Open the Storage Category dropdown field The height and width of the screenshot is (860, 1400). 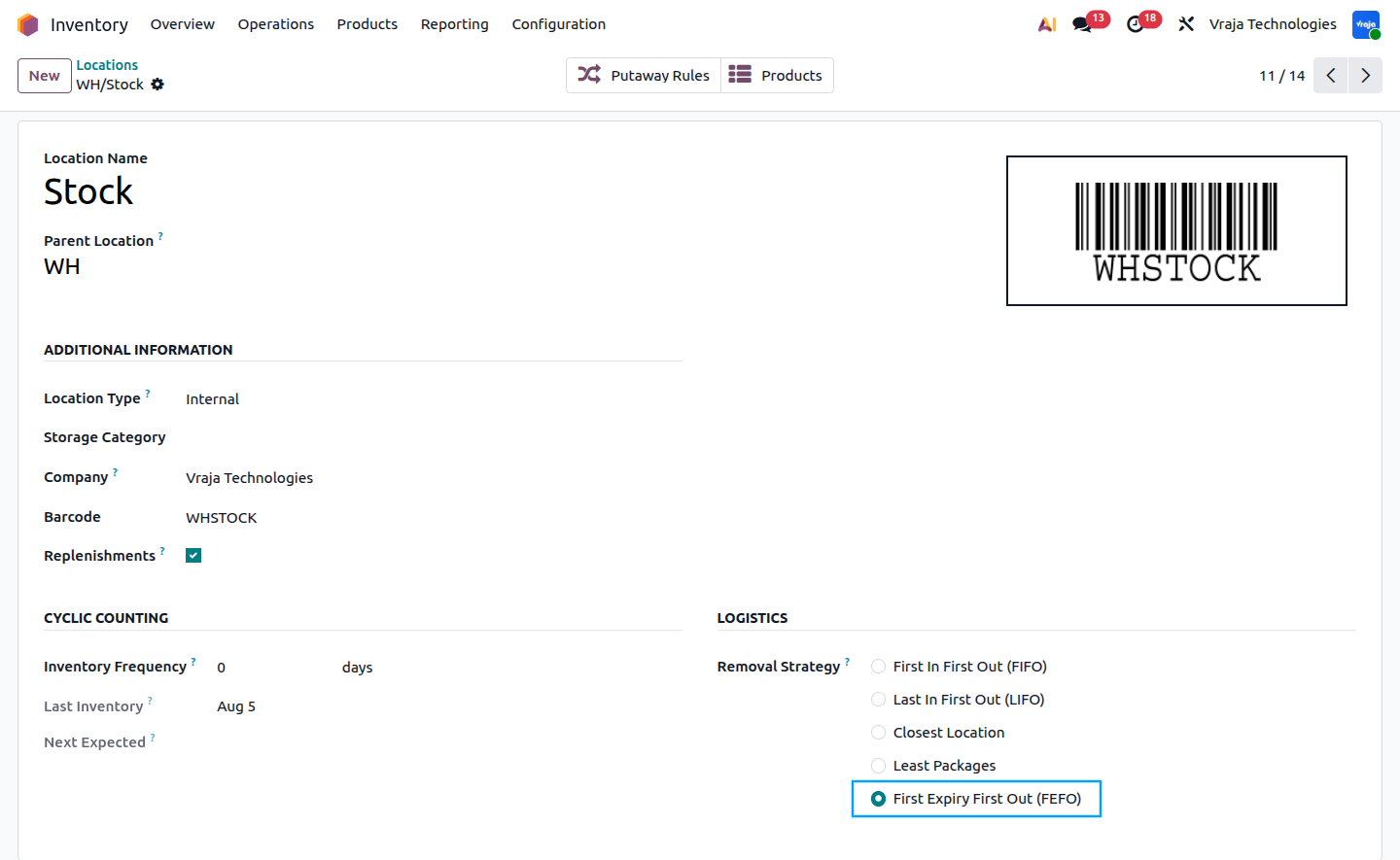point(434,438)
